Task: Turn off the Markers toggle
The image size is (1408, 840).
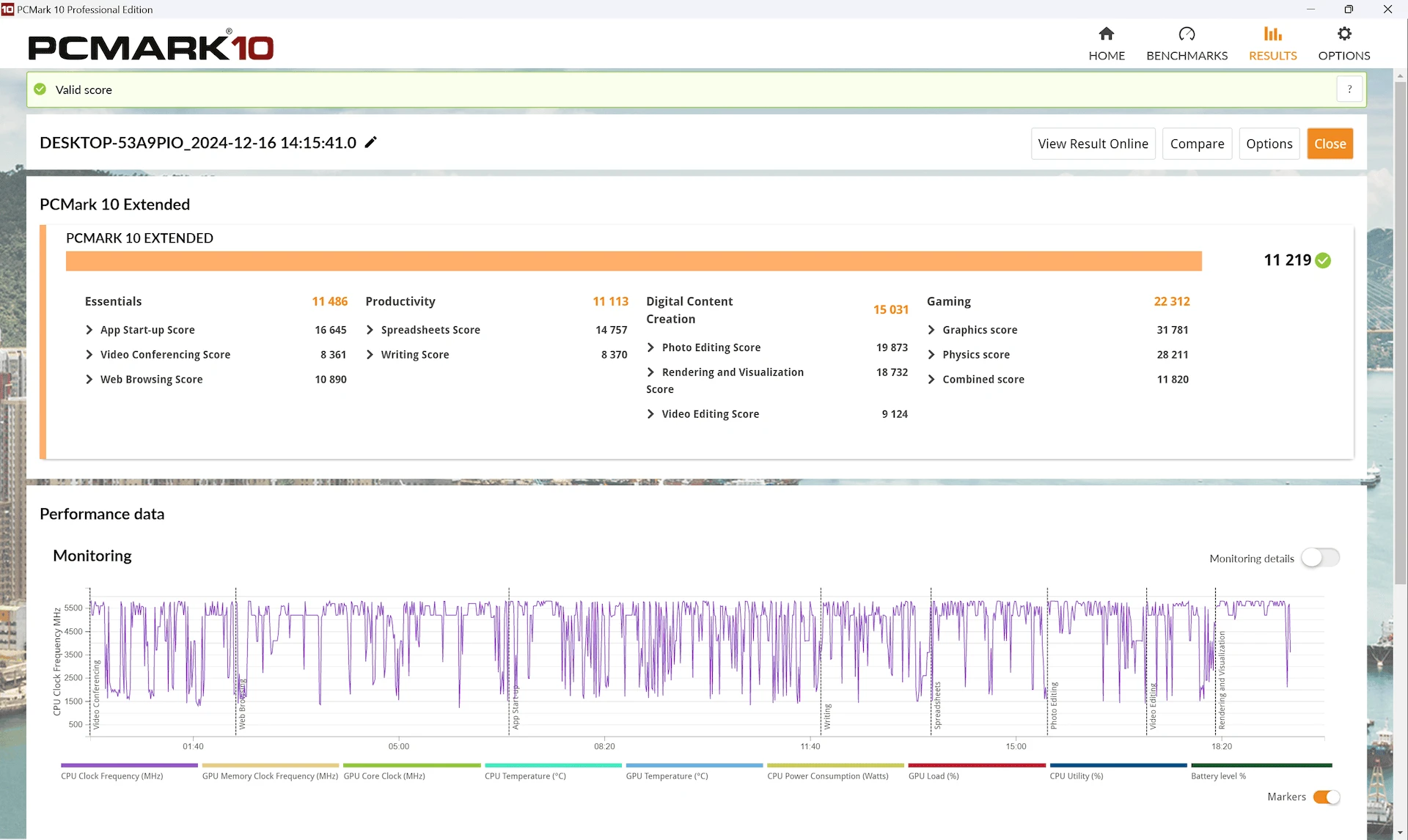Action: 1327,797
